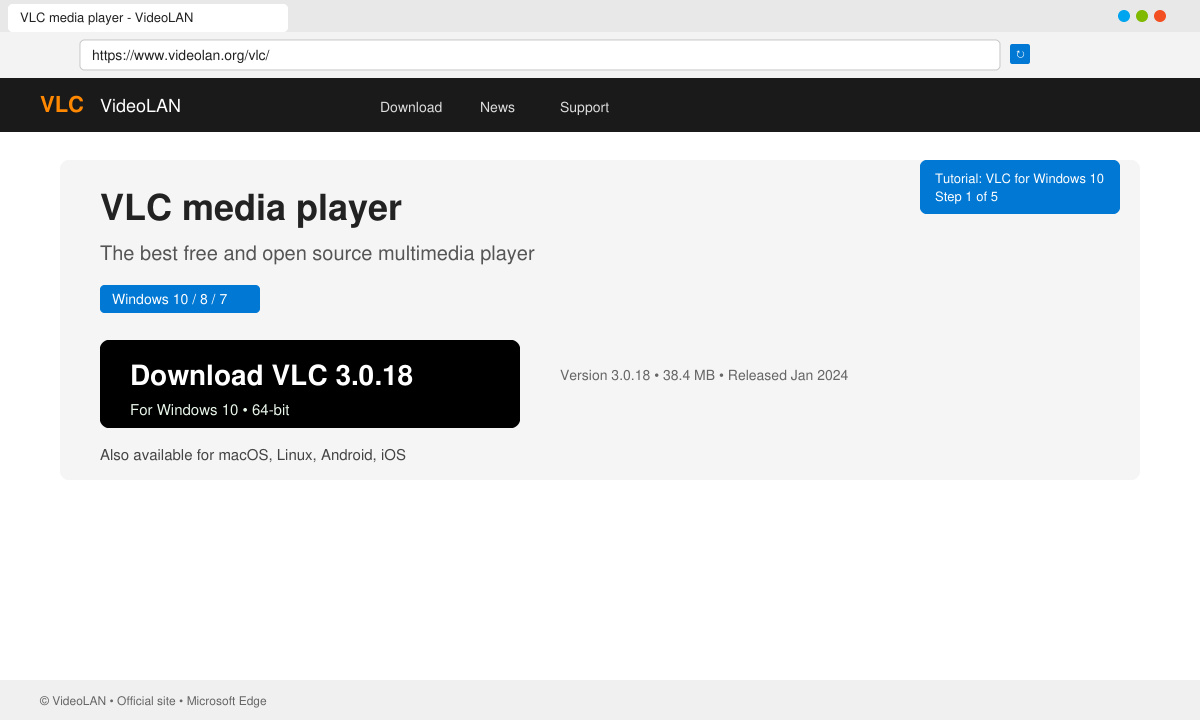
Task: Click the © VideoLAN footer text
Action: pyautogui.click(x=153, y=701)
